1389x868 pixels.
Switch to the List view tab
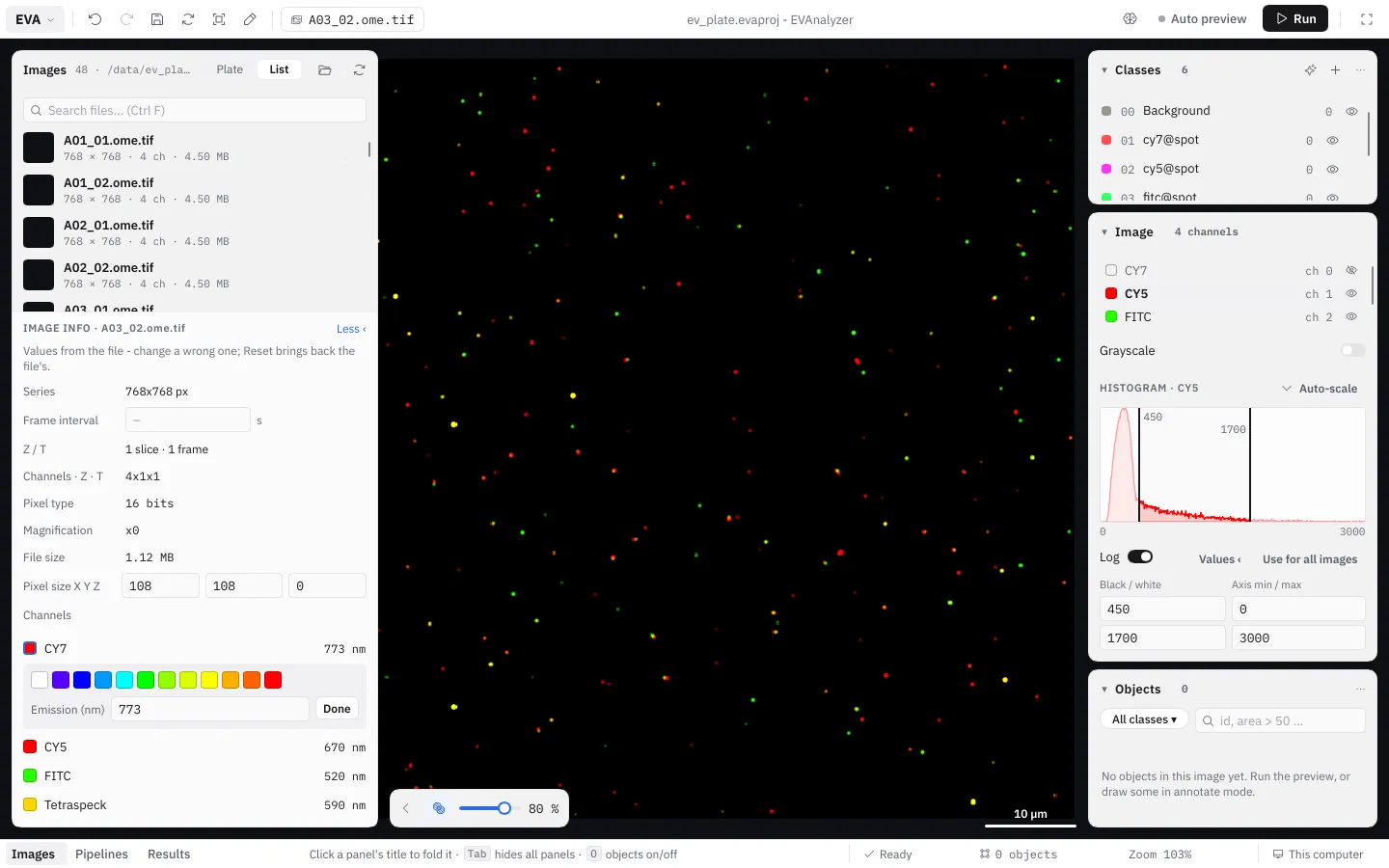(x=279, y=69)
